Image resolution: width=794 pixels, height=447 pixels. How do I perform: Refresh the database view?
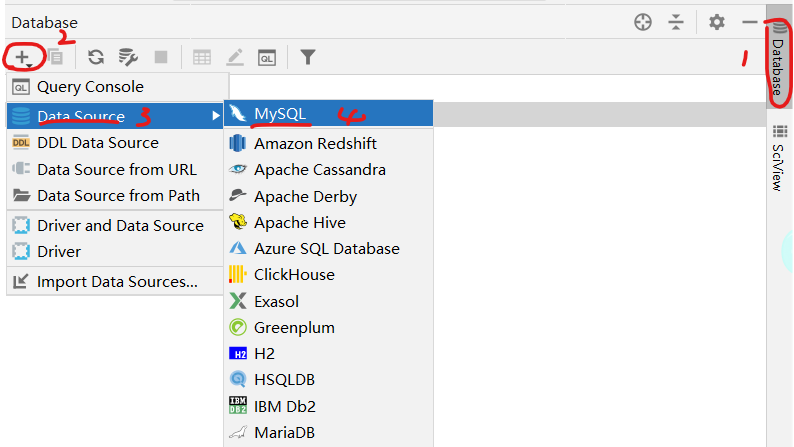(x=96, y=57)
